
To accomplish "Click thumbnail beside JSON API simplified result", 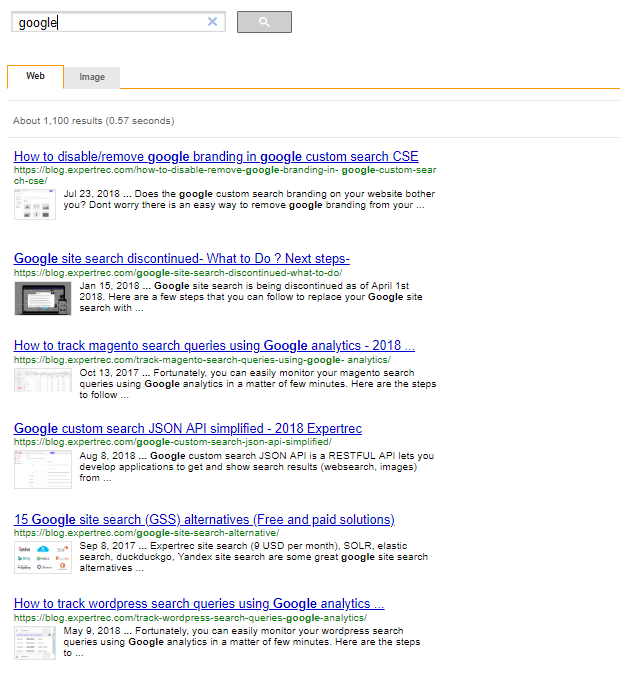I will click(x=43, y=470).
